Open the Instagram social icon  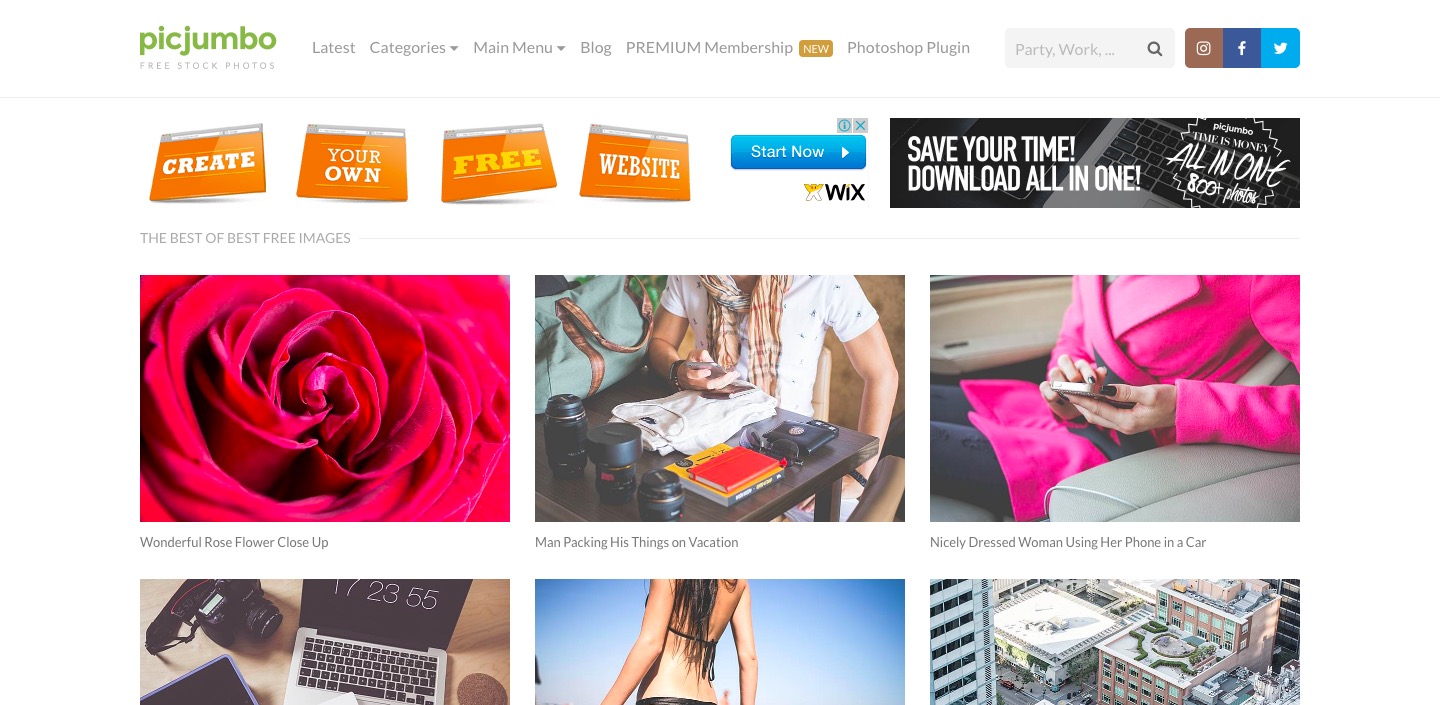1204,48
